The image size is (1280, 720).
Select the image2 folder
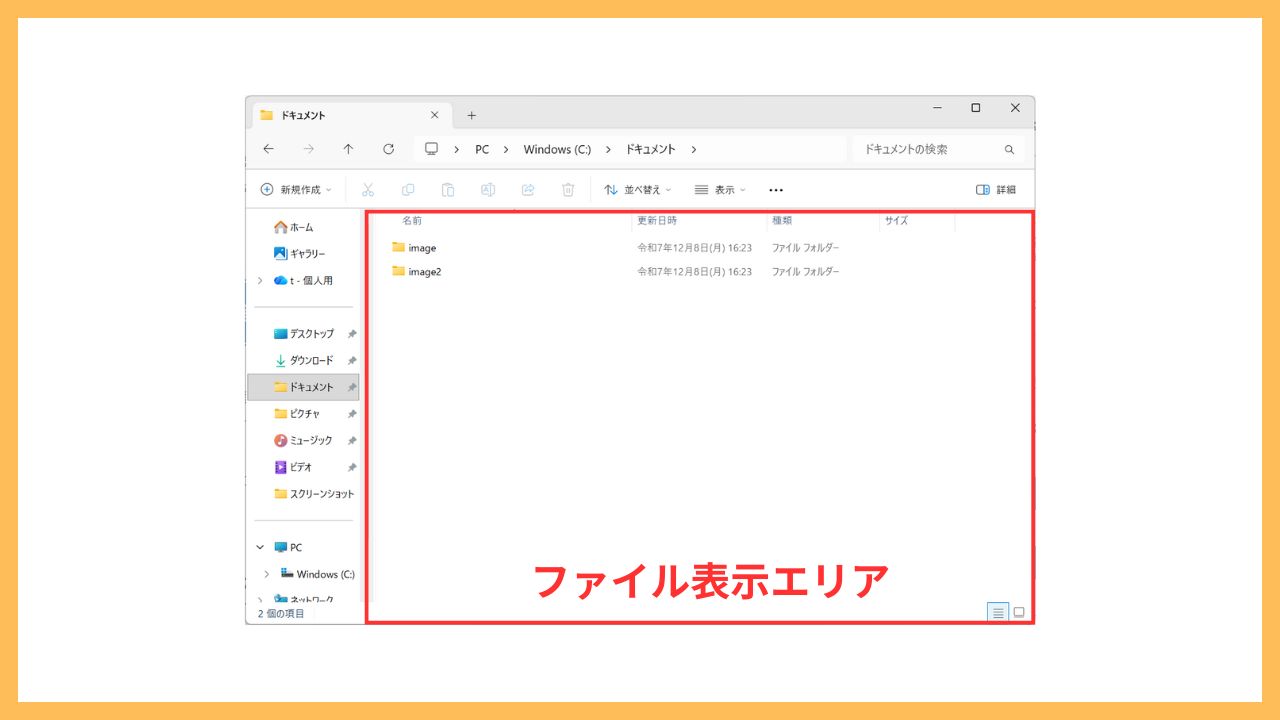[424, 271]
